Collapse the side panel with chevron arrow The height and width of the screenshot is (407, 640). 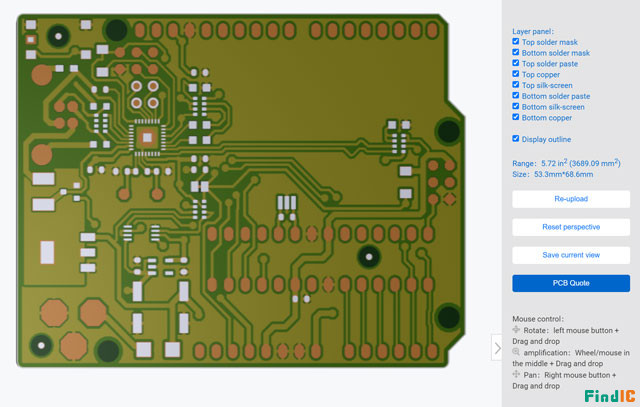point(497,348)
